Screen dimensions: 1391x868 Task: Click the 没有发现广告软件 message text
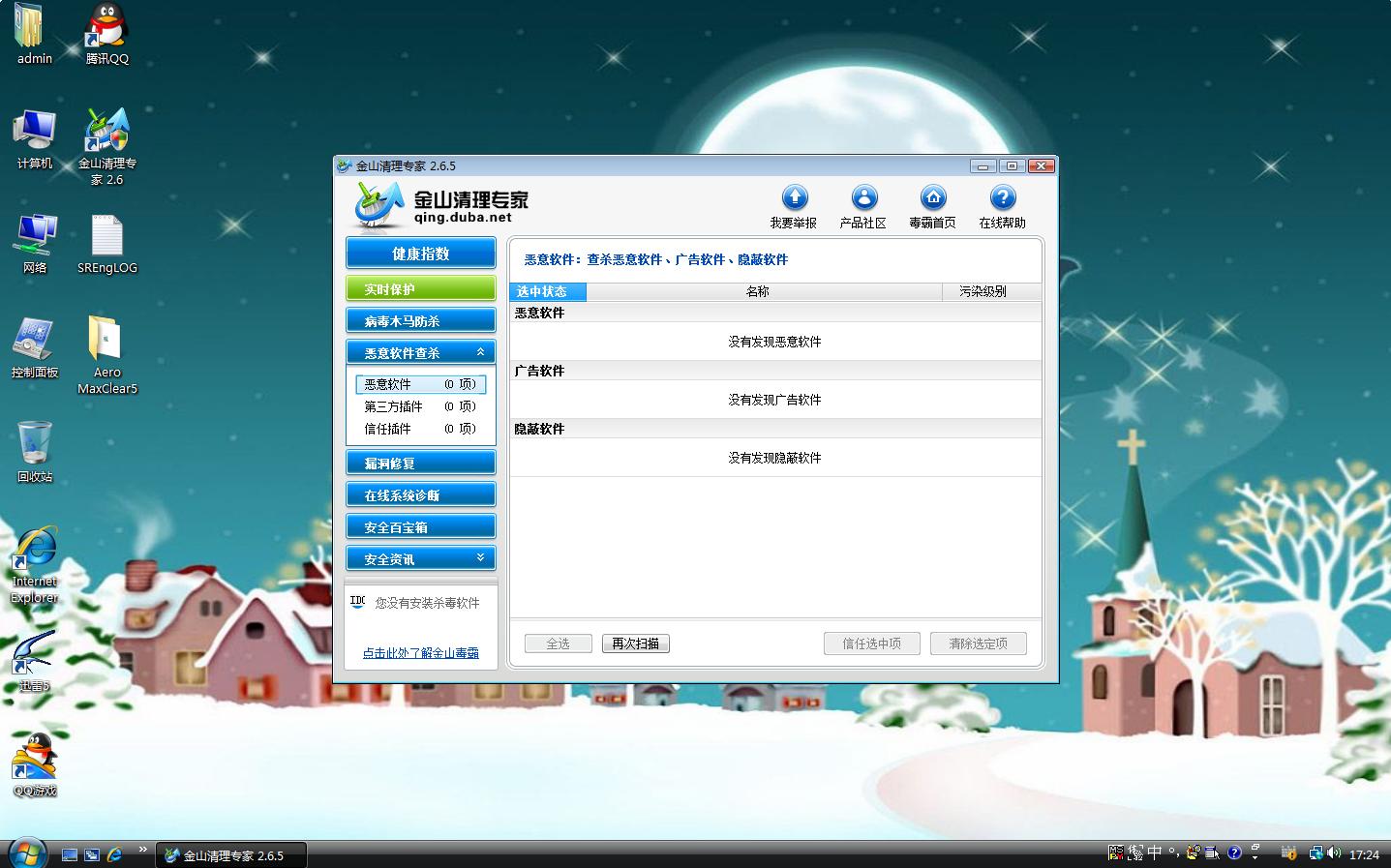pos(775,400)
